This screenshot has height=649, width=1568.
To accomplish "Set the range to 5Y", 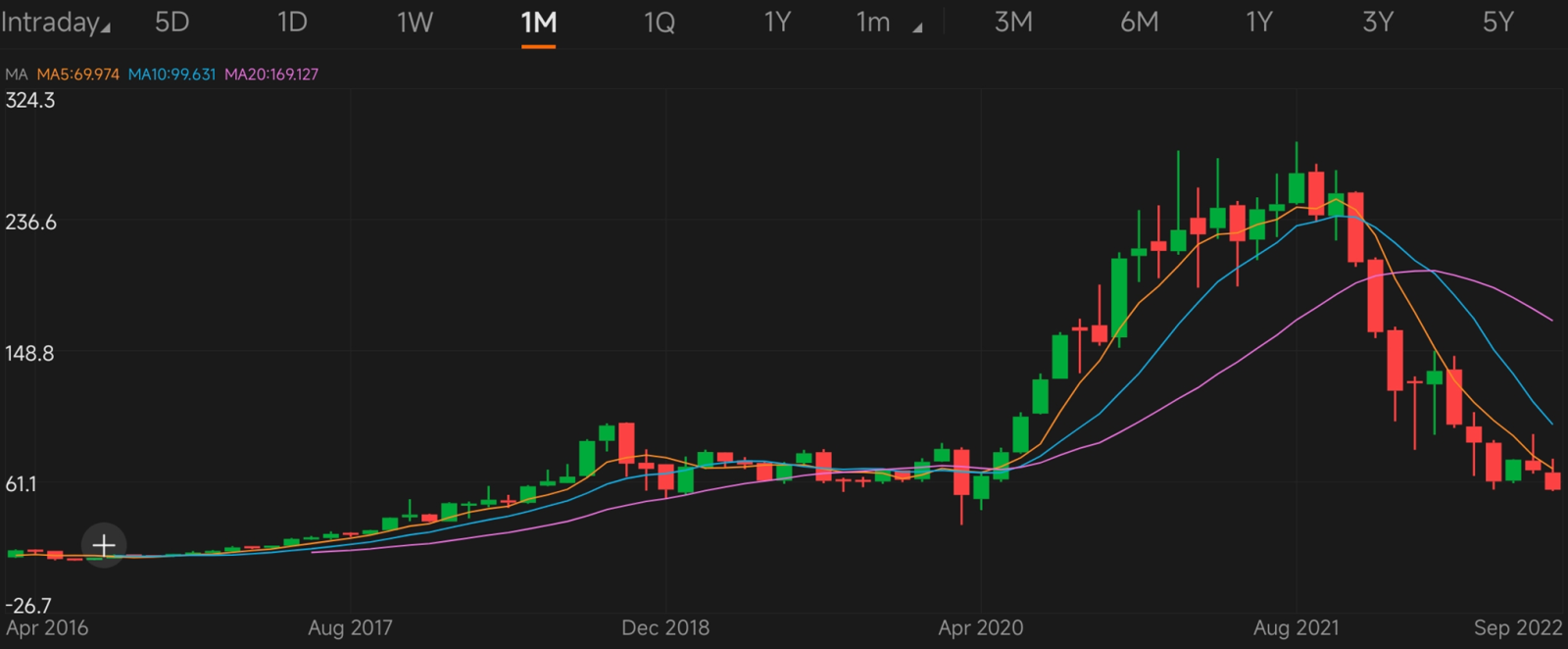I will [1497, 23].
